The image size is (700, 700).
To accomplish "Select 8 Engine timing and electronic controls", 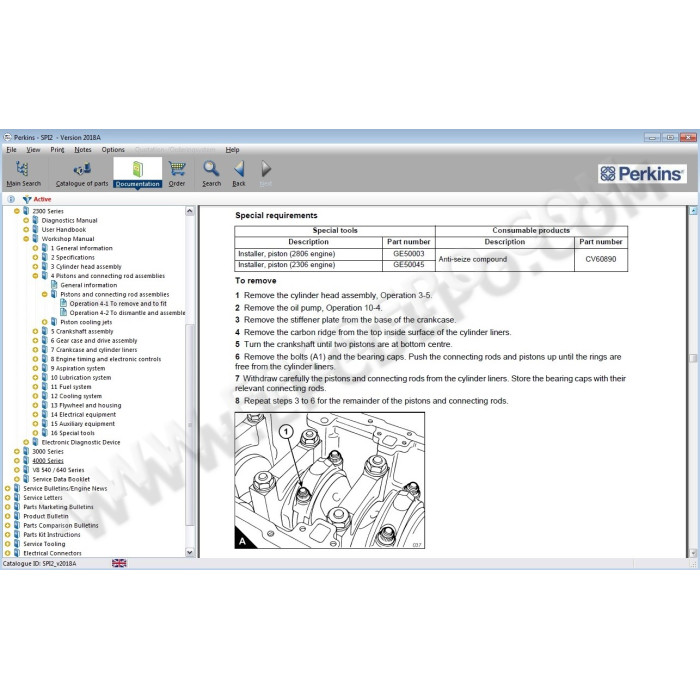I will tap(105, 359).
